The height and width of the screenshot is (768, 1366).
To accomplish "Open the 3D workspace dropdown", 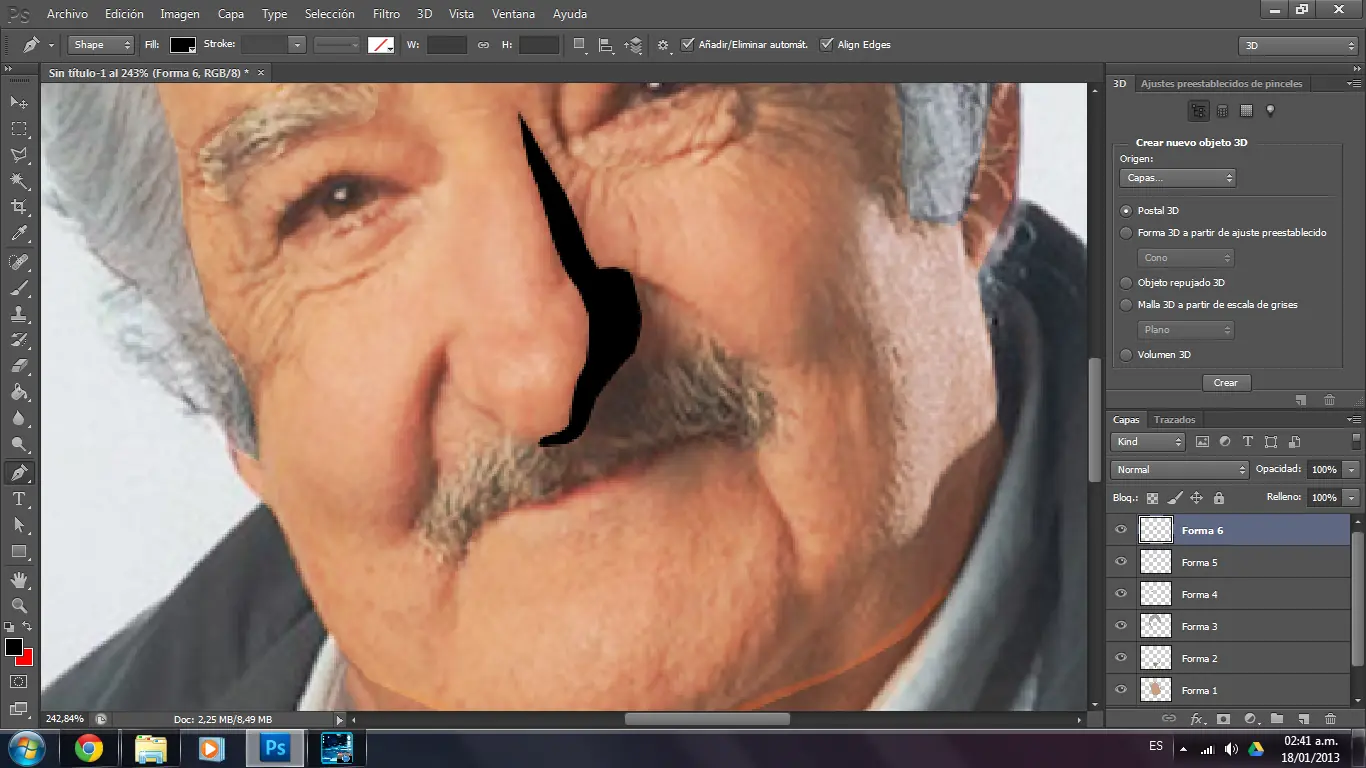I will [x=1297, y=46].
